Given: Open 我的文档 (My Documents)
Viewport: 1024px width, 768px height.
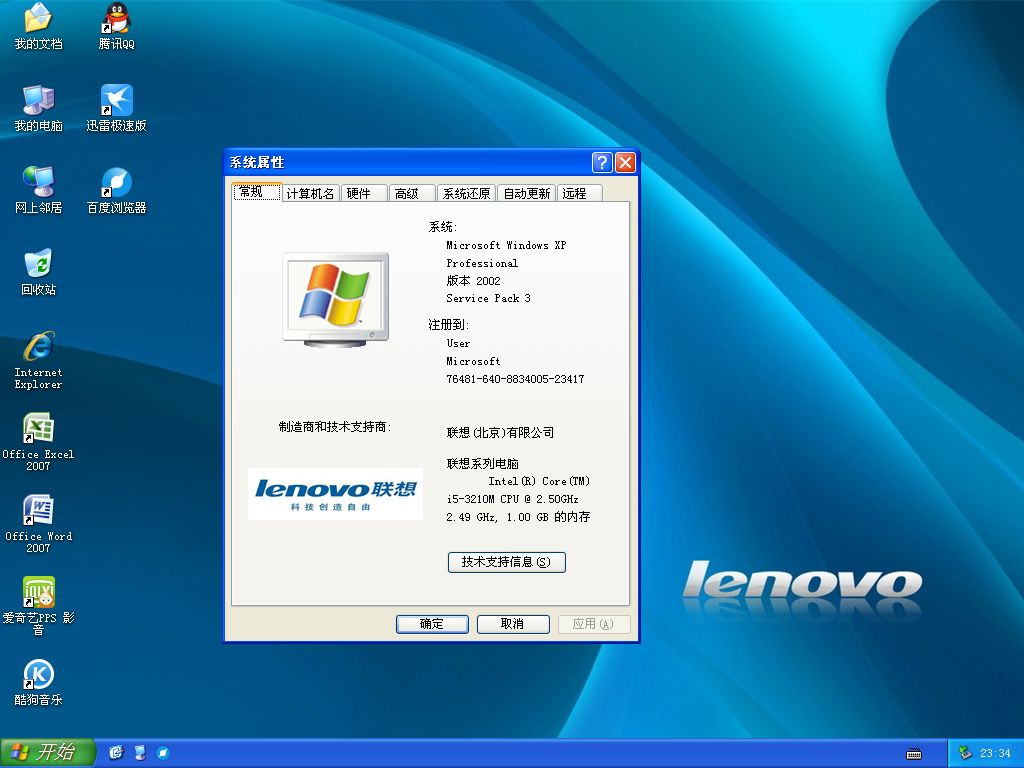Looking at the screenshot, I should click(38, 20).
